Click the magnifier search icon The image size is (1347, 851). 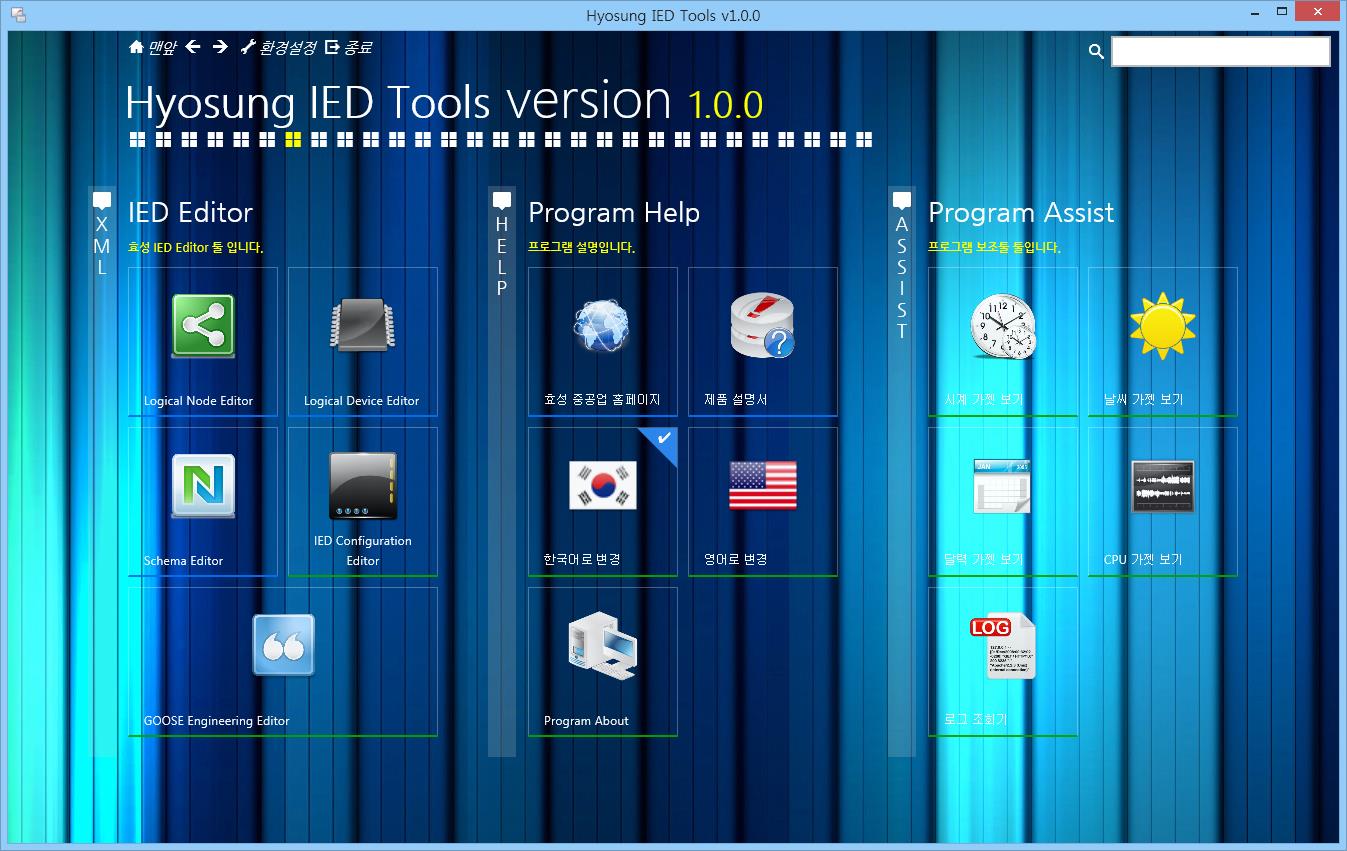pos(1096,52)
